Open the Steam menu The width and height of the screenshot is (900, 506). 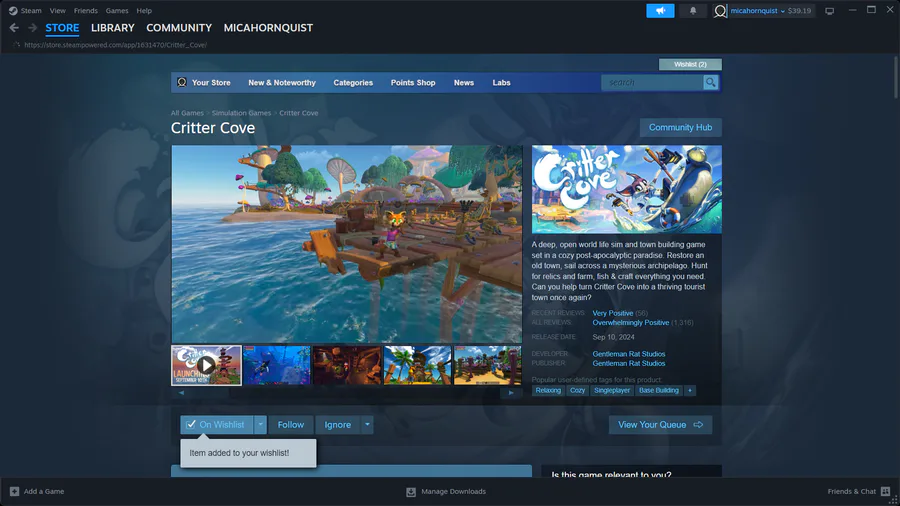[x=31, y=10]
